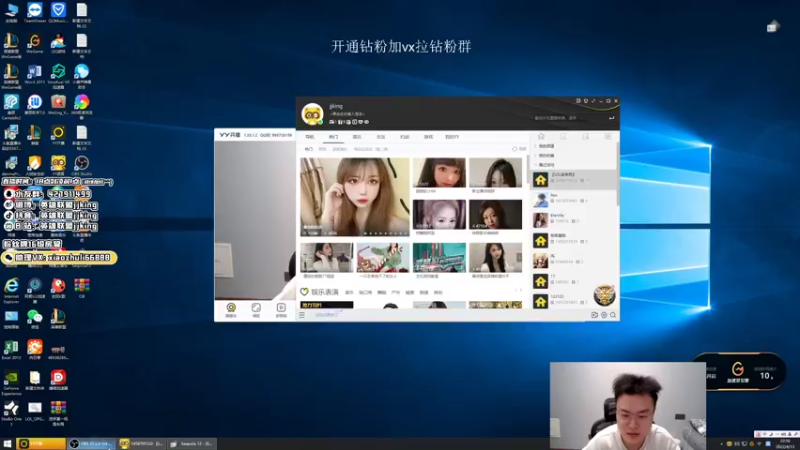Viewport: 800px width, 450px height.
Task: Click the refresh button at right of sub-tabs
Action: (x=519, y=149)
